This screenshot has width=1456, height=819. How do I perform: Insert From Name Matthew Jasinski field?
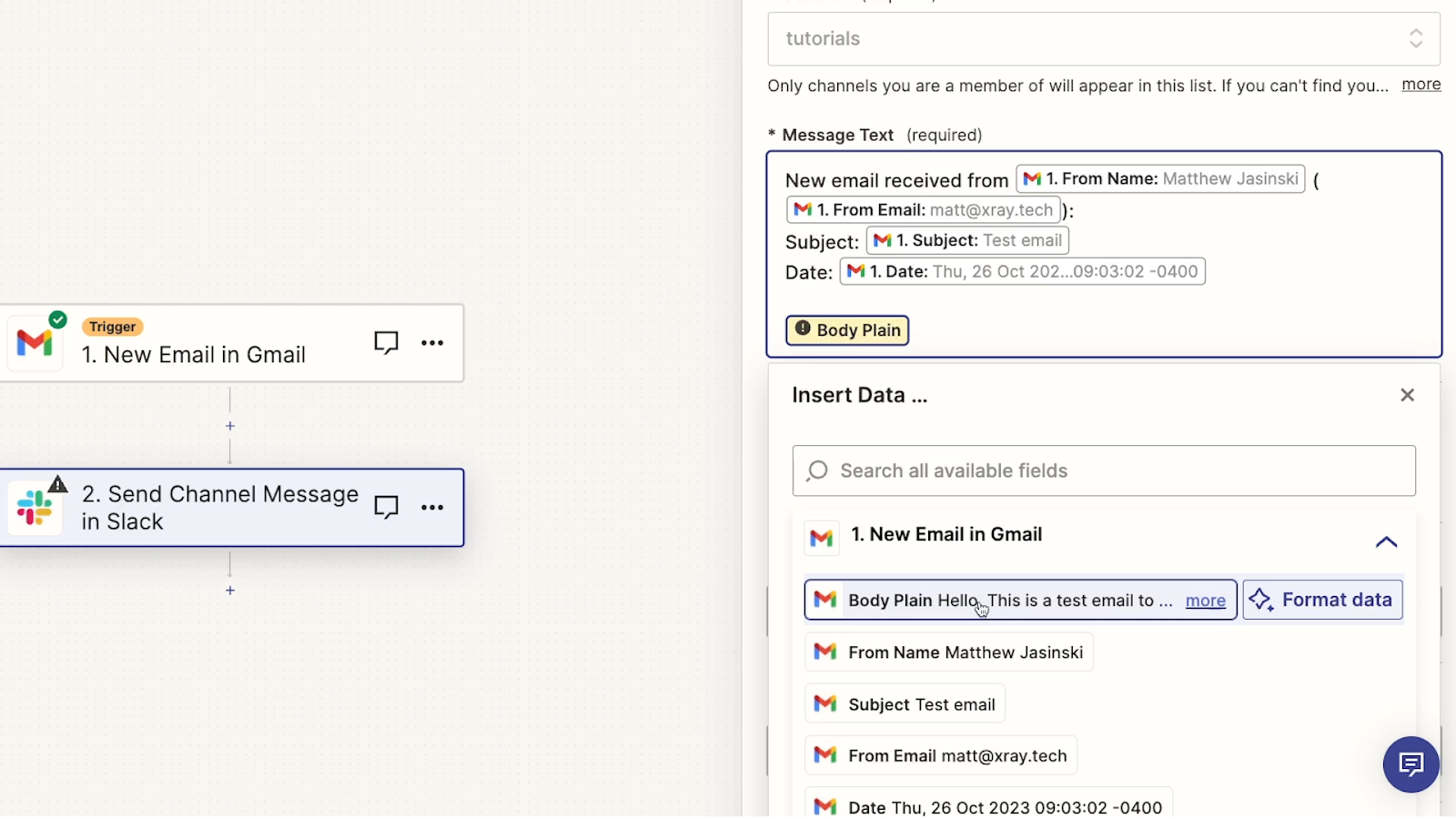coord(949,652)
